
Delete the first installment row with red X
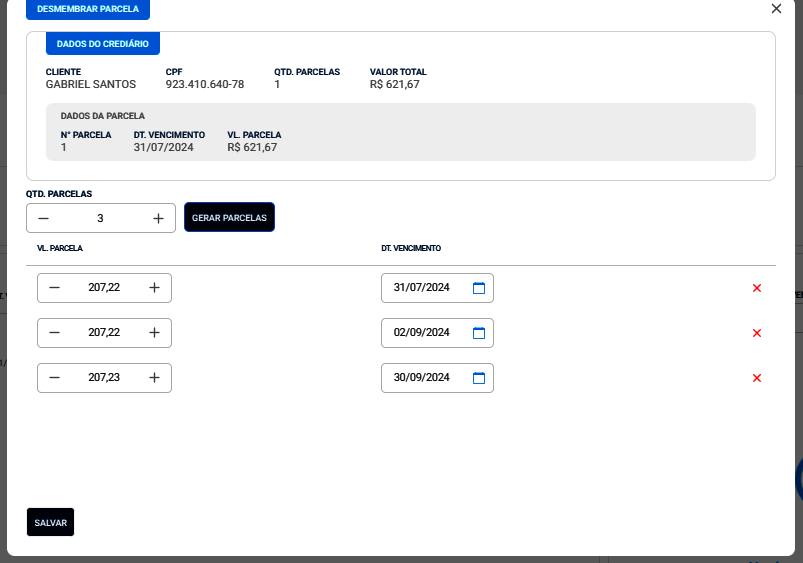click(x=757, y=288)
